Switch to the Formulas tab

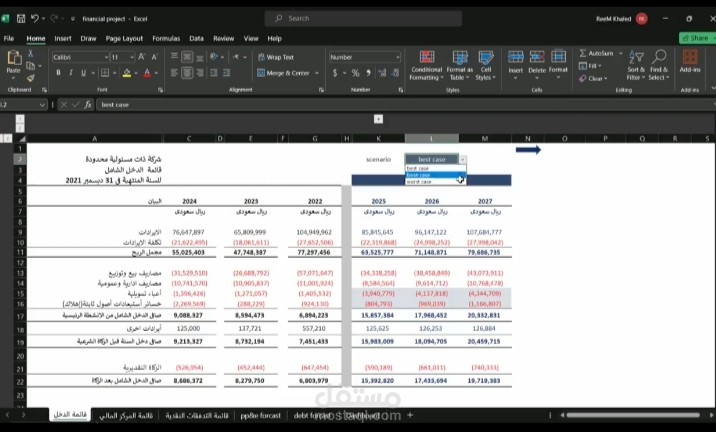(166, 38)
